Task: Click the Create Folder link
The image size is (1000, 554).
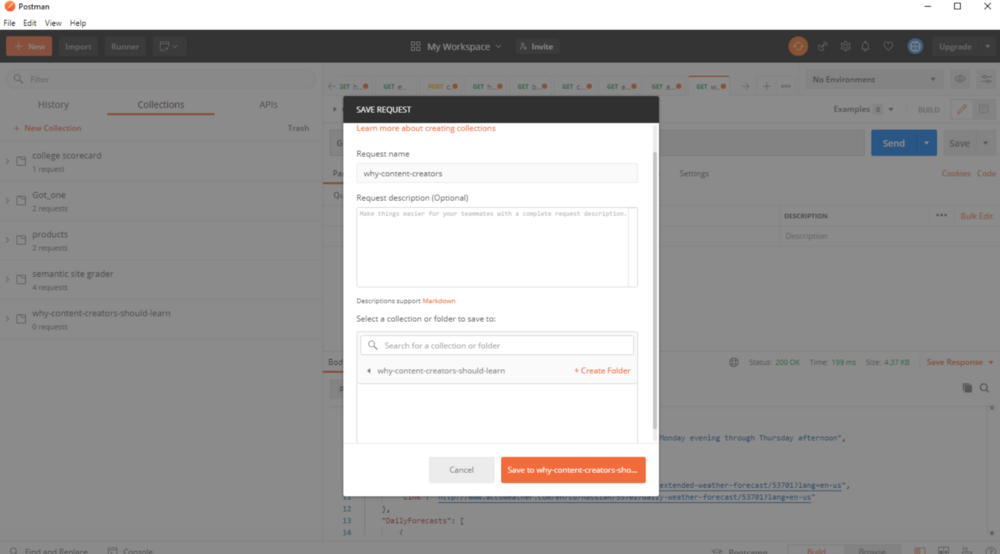Action: click(x=602, y=370)
